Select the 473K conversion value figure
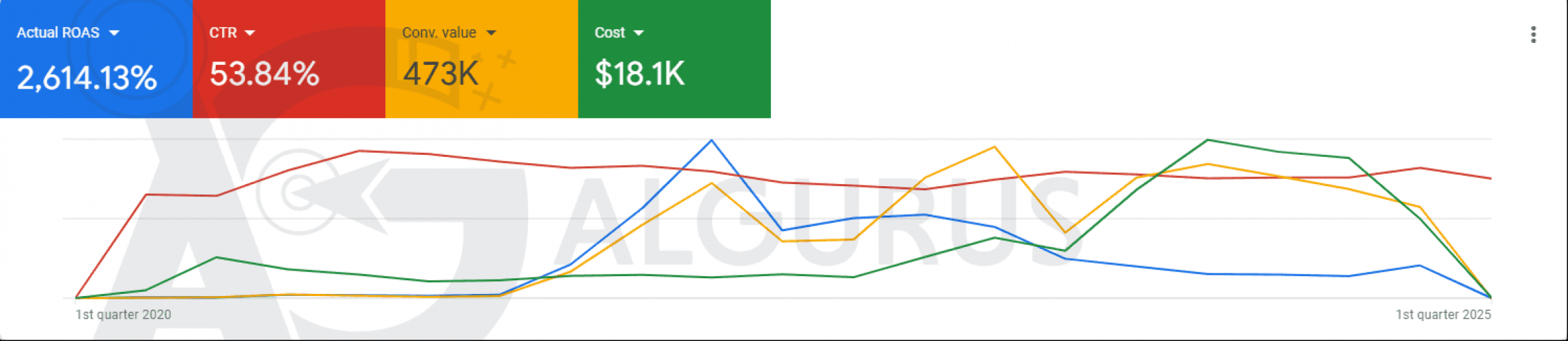The width and height of the screenshot is (1568, 341). coord(440,74)
